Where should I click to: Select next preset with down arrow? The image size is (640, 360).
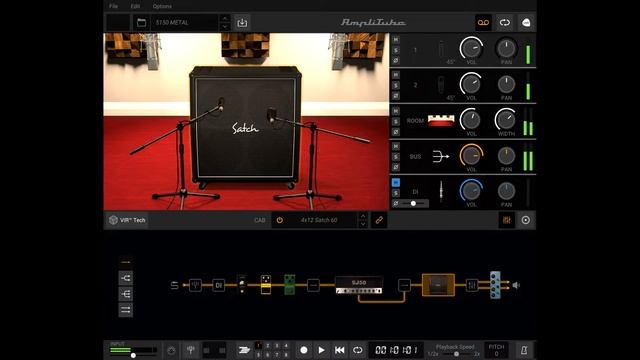[x=225, y=27]
